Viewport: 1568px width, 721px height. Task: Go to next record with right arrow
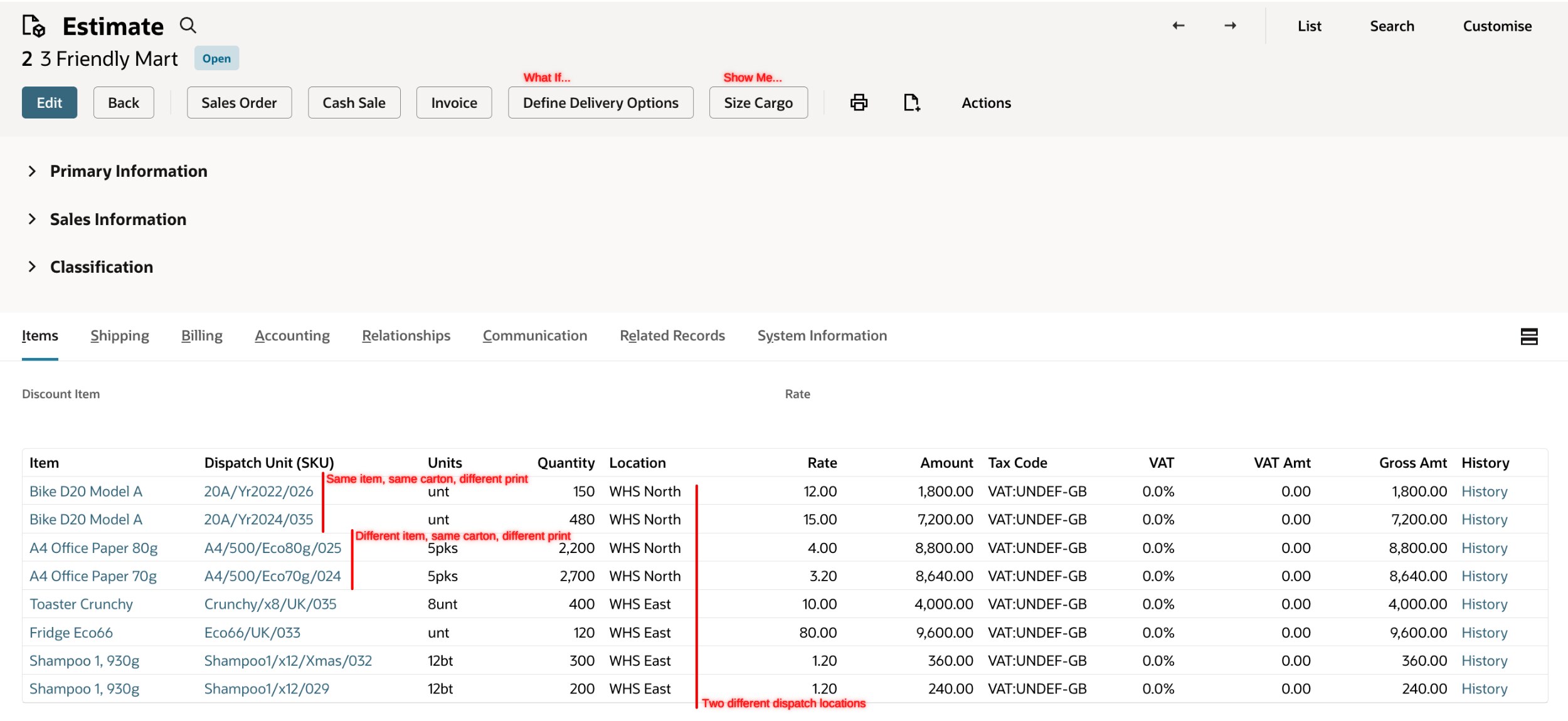(1230, 26)
